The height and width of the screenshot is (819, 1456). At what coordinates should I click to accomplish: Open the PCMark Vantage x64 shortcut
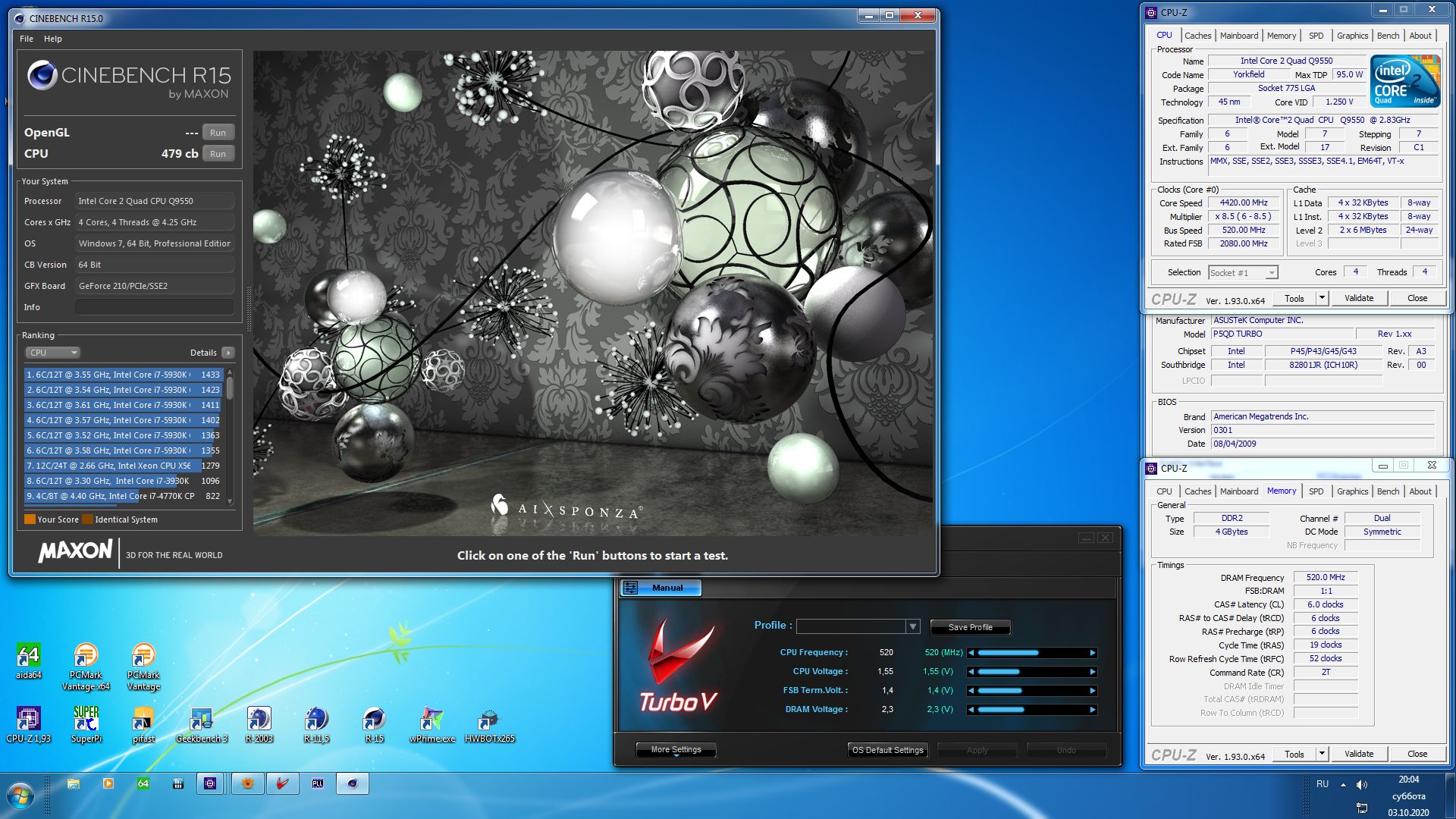86,667
